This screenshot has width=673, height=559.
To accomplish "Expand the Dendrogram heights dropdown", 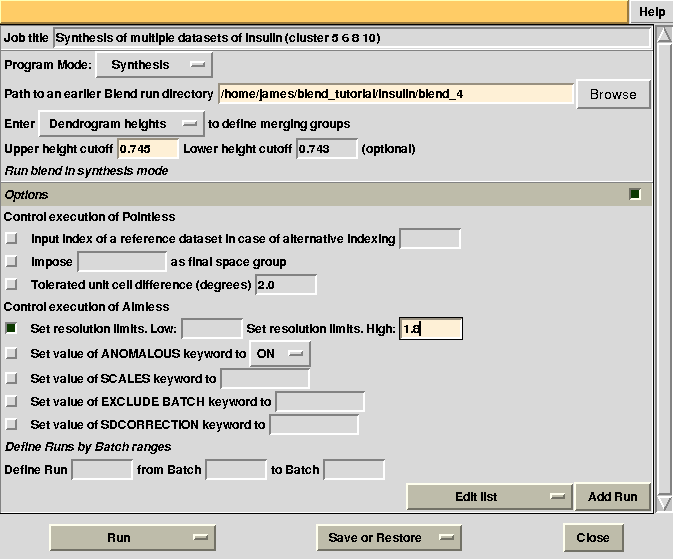I will [121, 124].
